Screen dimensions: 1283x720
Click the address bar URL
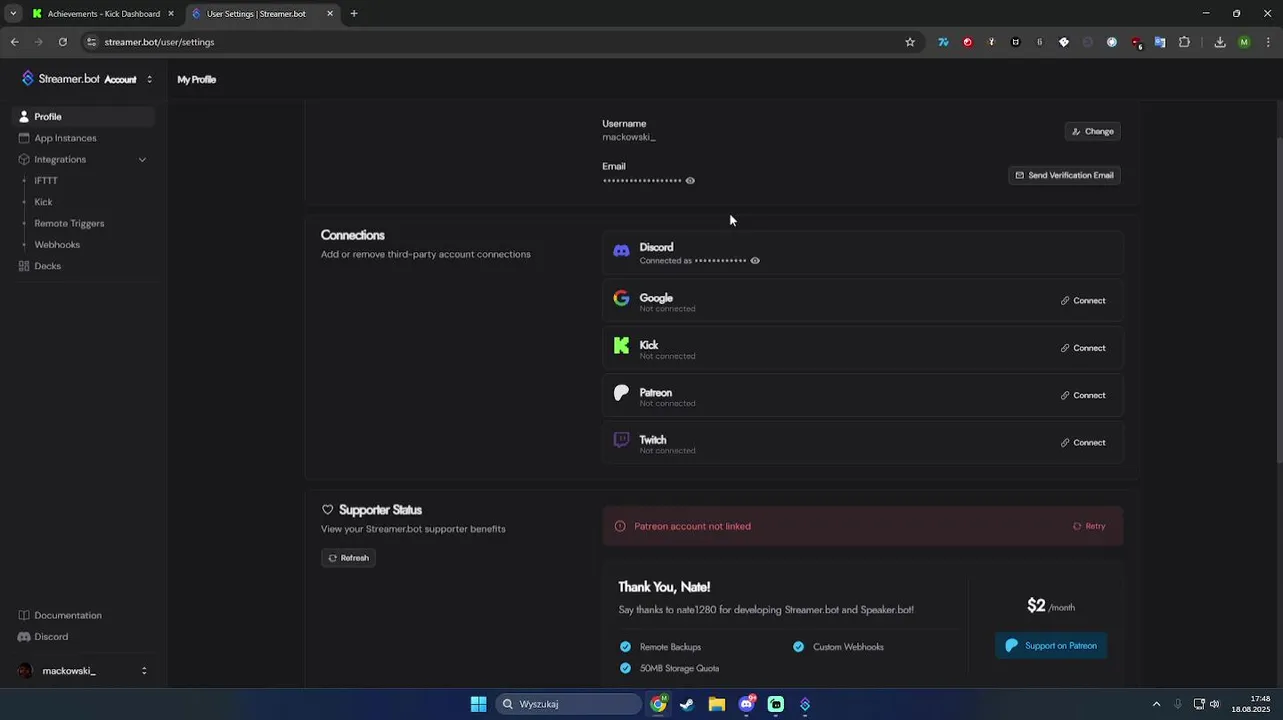click(159, 42)
